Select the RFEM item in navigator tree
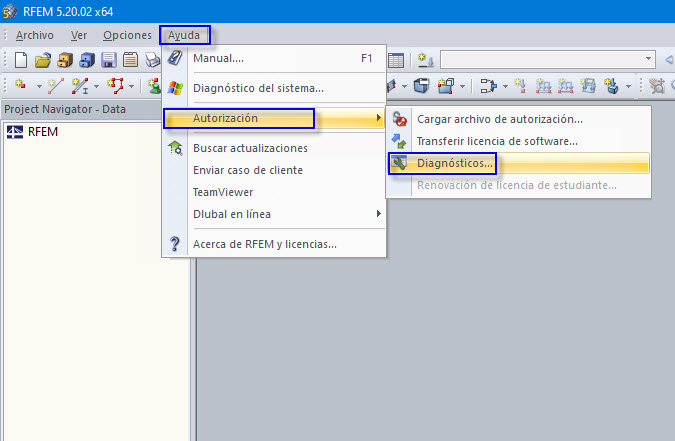Screen dimensions: 675x441 [x=33, y=131]
